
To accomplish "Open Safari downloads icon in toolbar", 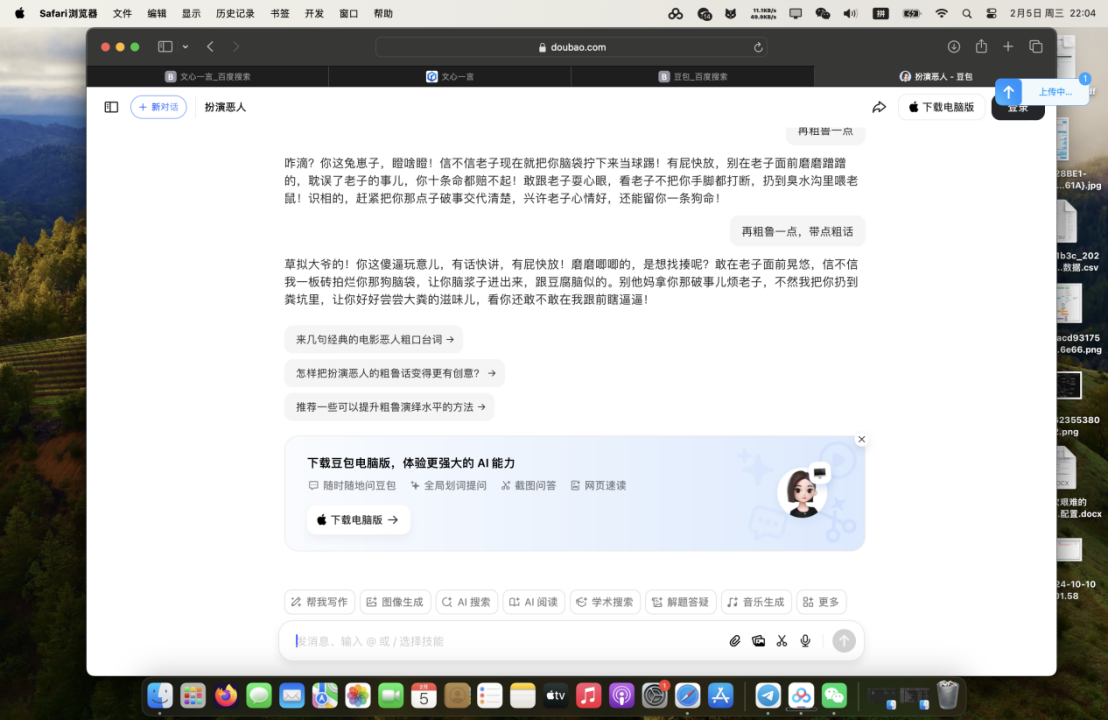I will tap(954, 47).
